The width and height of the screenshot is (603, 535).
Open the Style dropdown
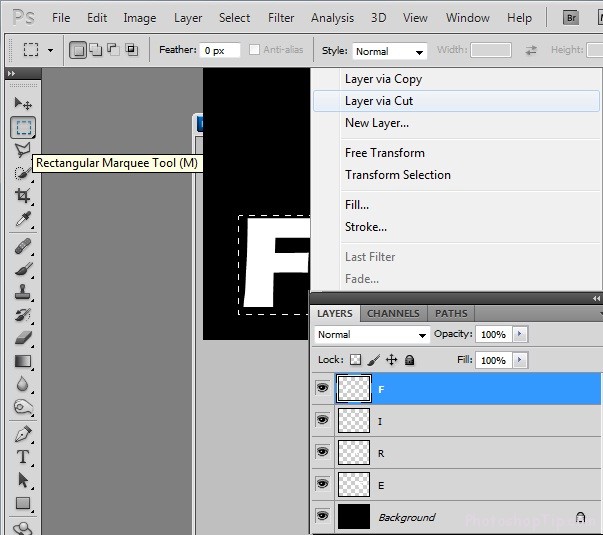pos(390,51)
